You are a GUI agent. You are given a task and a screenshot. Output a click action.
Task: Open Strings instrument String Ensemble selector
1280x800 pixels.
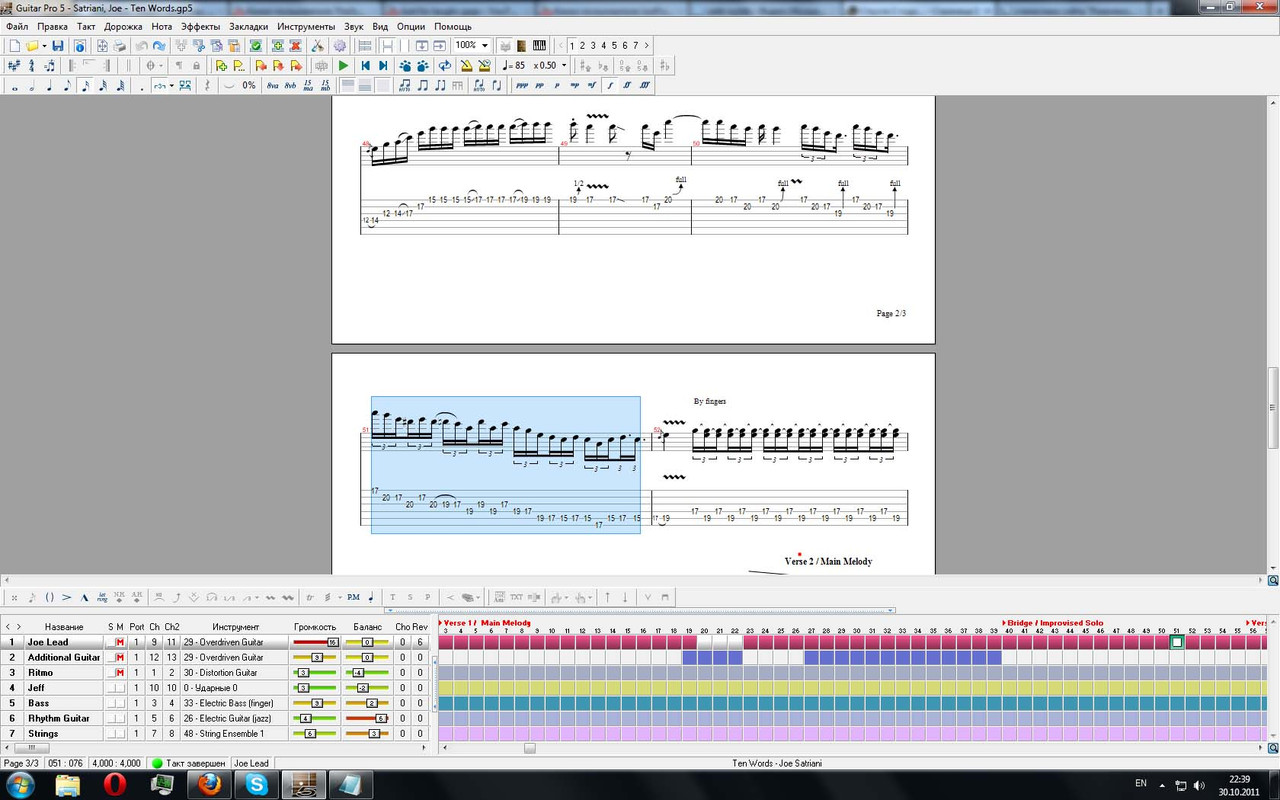click(236, 733)
